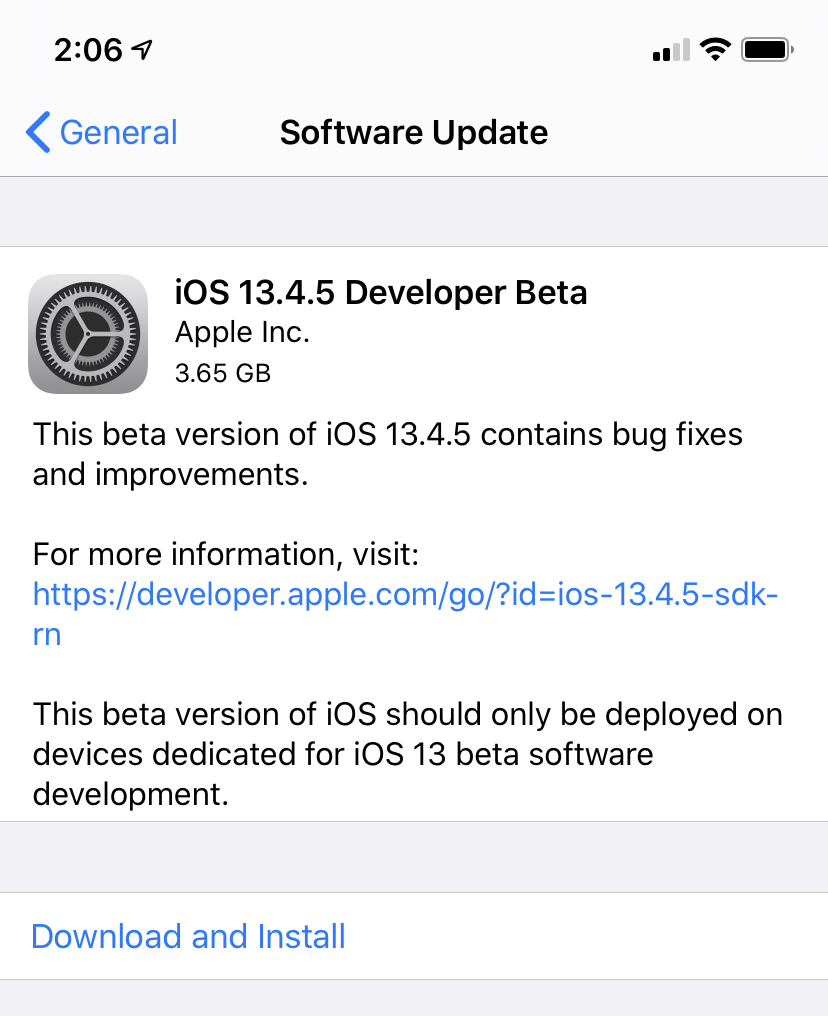The image size is (828, 1016).
Task: Tap the gray gap above the update details
Action: 414,212
